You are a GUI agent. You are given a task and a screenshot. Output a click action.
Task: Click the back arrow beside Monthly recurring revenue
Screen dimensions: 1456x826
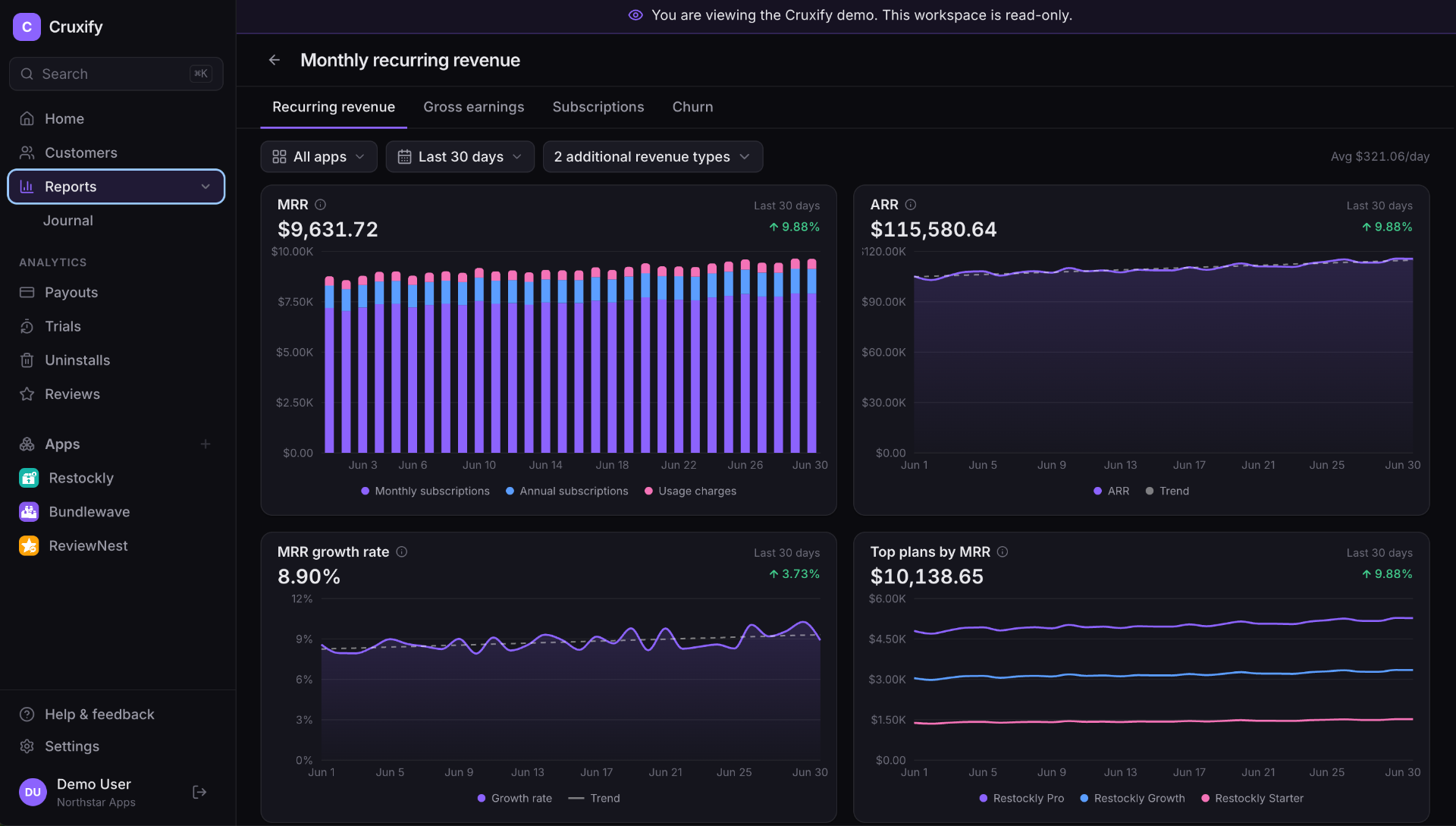[275, 60]
